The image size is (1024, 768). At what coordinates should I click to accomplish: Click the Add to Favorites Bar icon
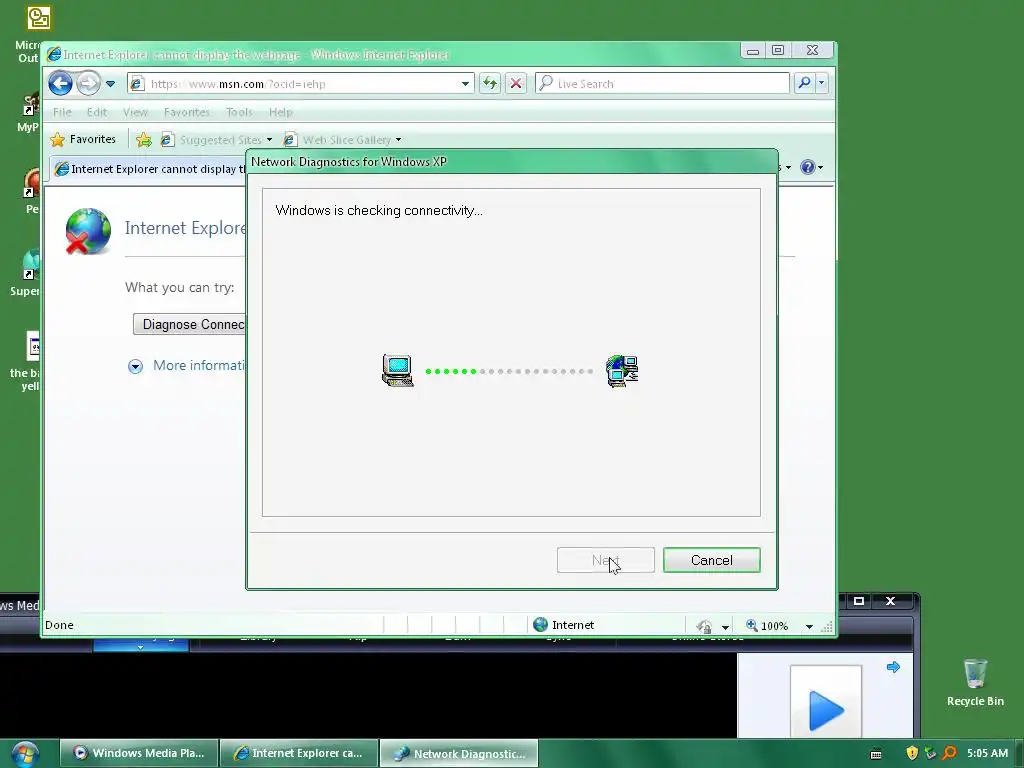(144, 140)
